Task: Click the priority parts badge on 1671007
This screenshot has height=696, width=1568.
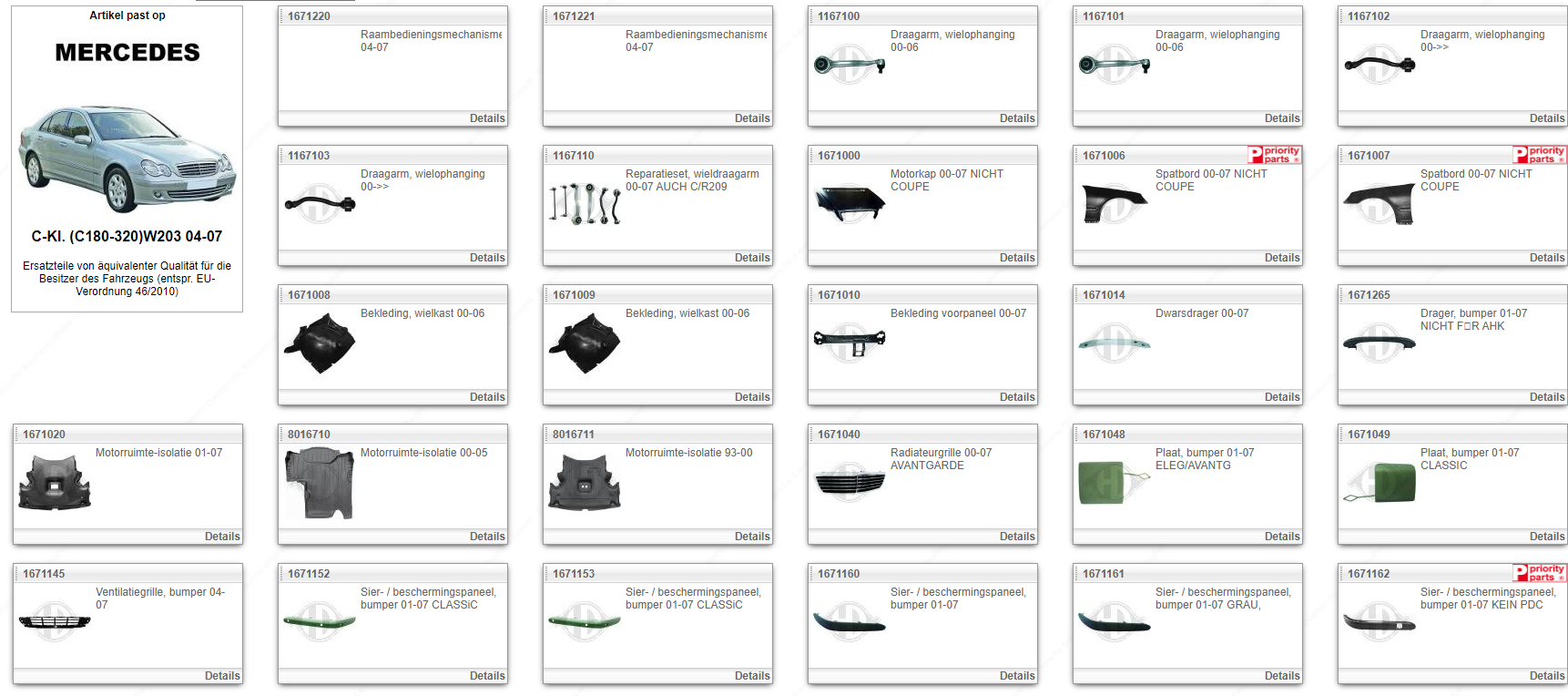Action: click(1539, 155)
